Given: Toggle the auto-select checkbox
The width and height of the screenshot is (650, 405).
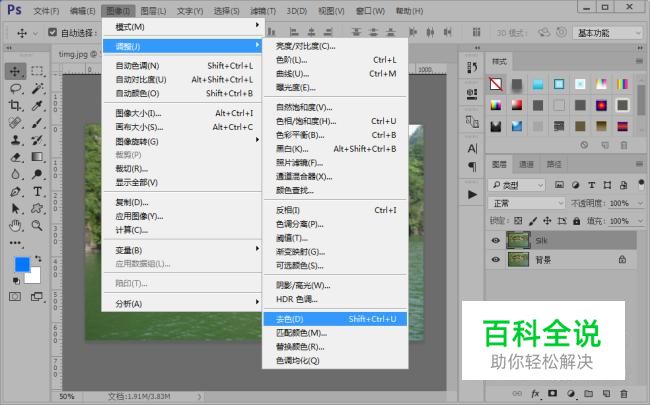Looking at the screenshot, I should (52, 32).
